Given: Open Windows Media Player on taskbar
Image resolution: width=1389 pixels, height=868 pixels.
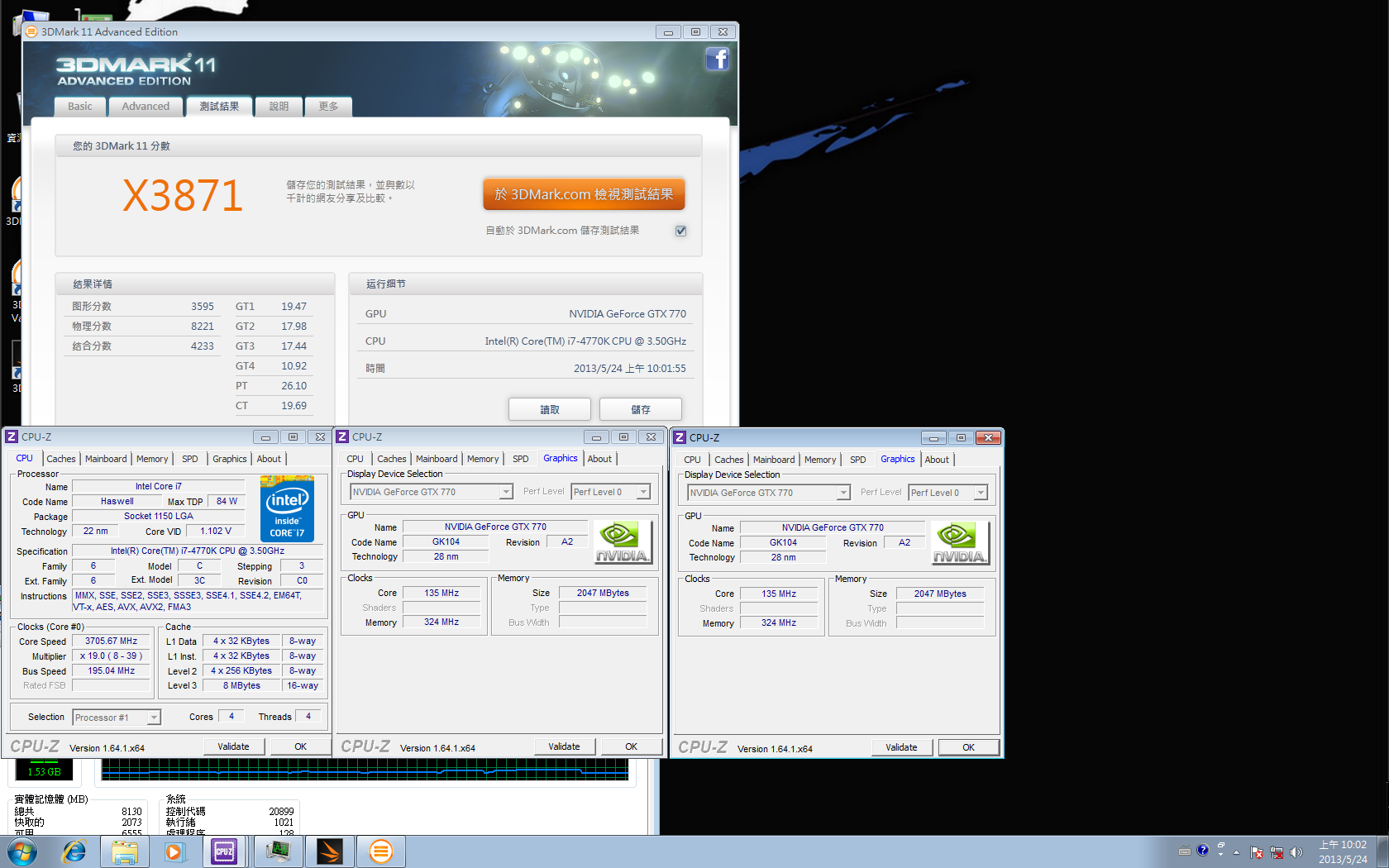Looking at the screenshot, I should [174, 851].
